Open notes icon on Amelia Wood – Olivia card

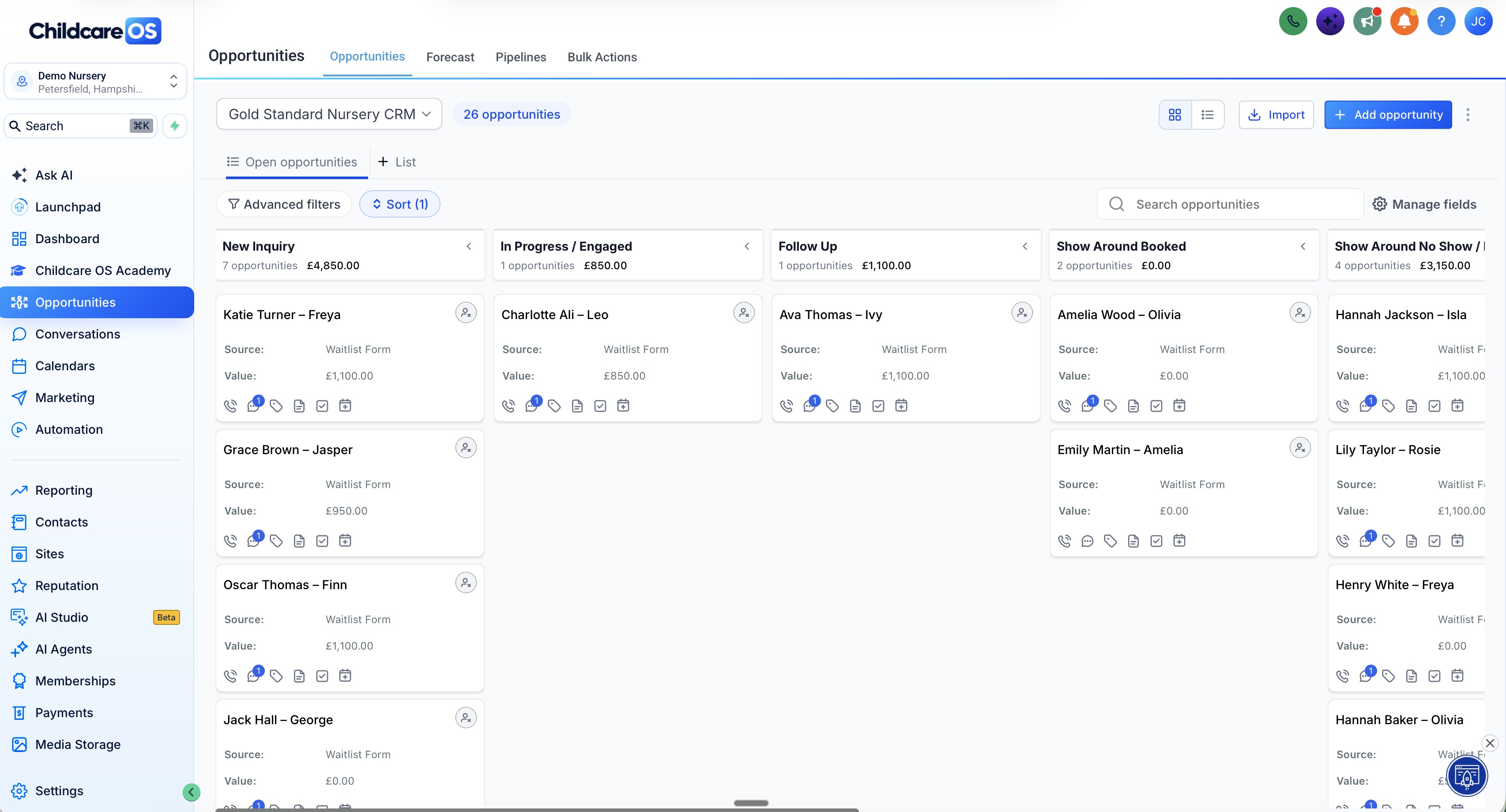pos(1133,406)
